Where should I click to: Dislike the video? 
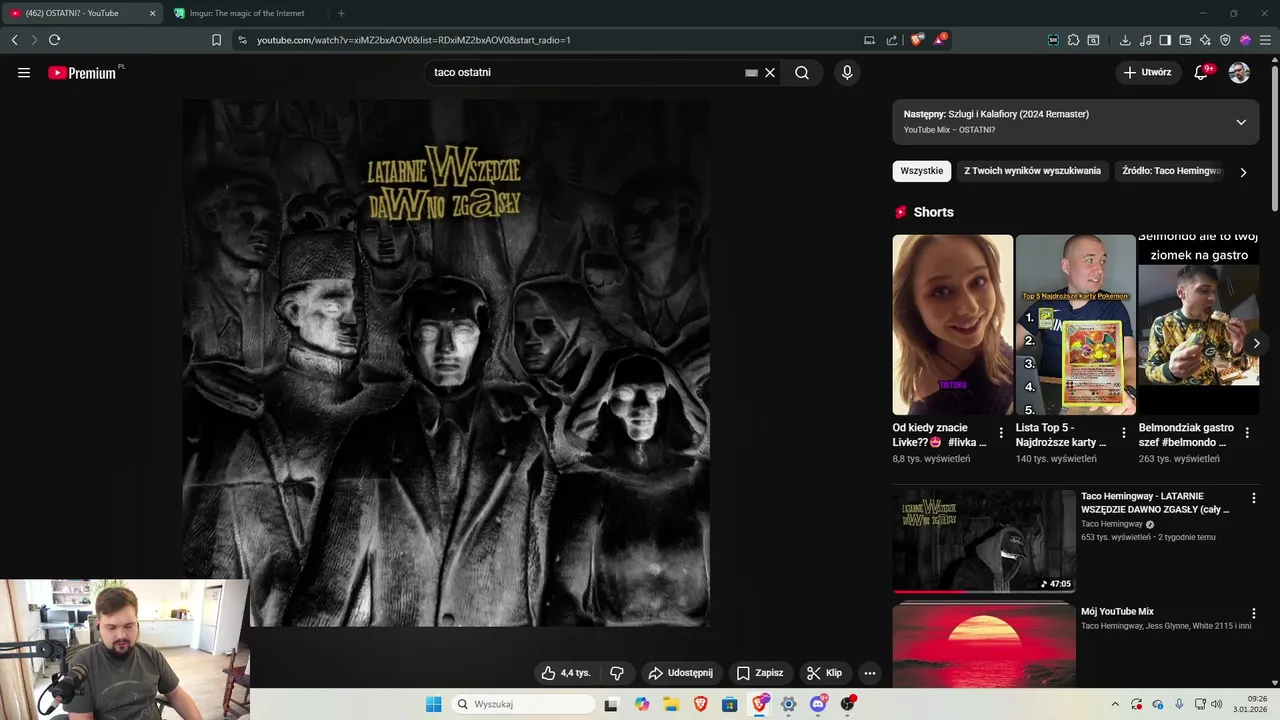tap(617, 673)
